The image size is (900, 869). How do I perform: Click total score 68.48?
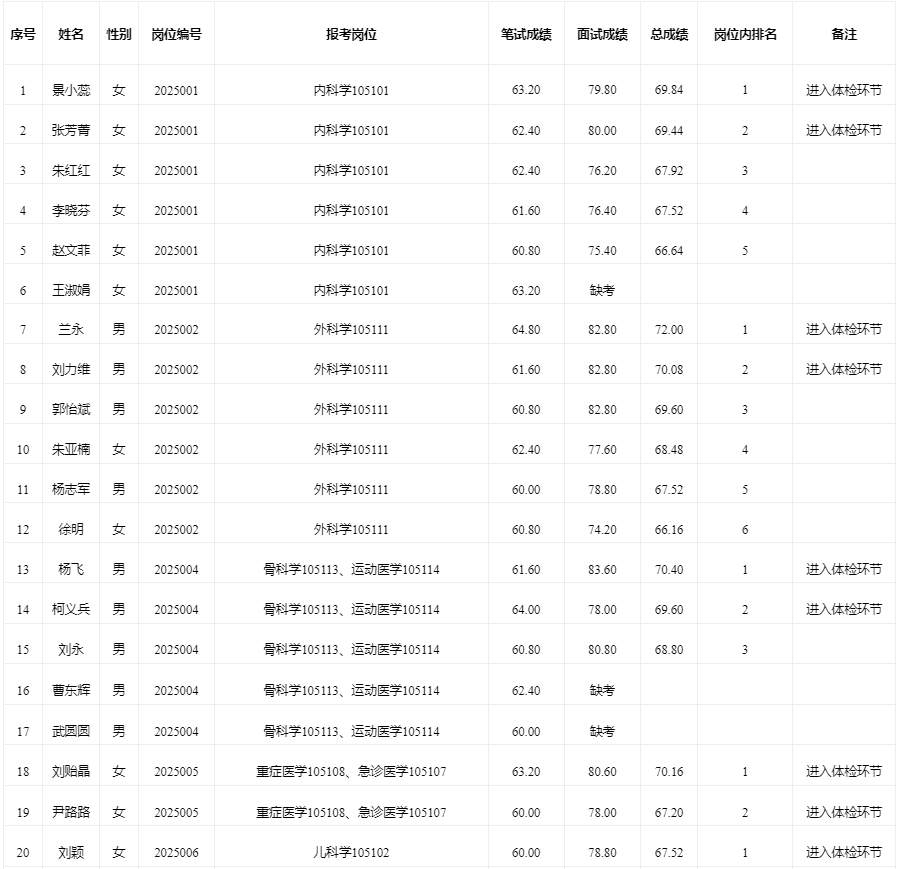click(x=669, y=449)
